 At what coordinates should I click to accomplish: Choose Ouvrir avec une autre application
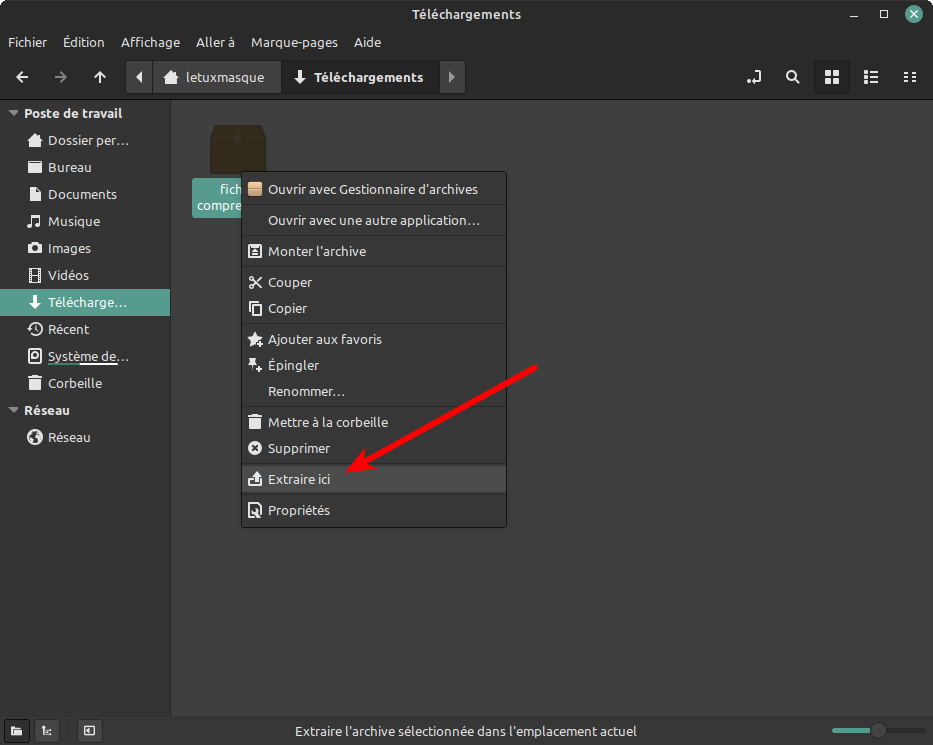[374, 220]
